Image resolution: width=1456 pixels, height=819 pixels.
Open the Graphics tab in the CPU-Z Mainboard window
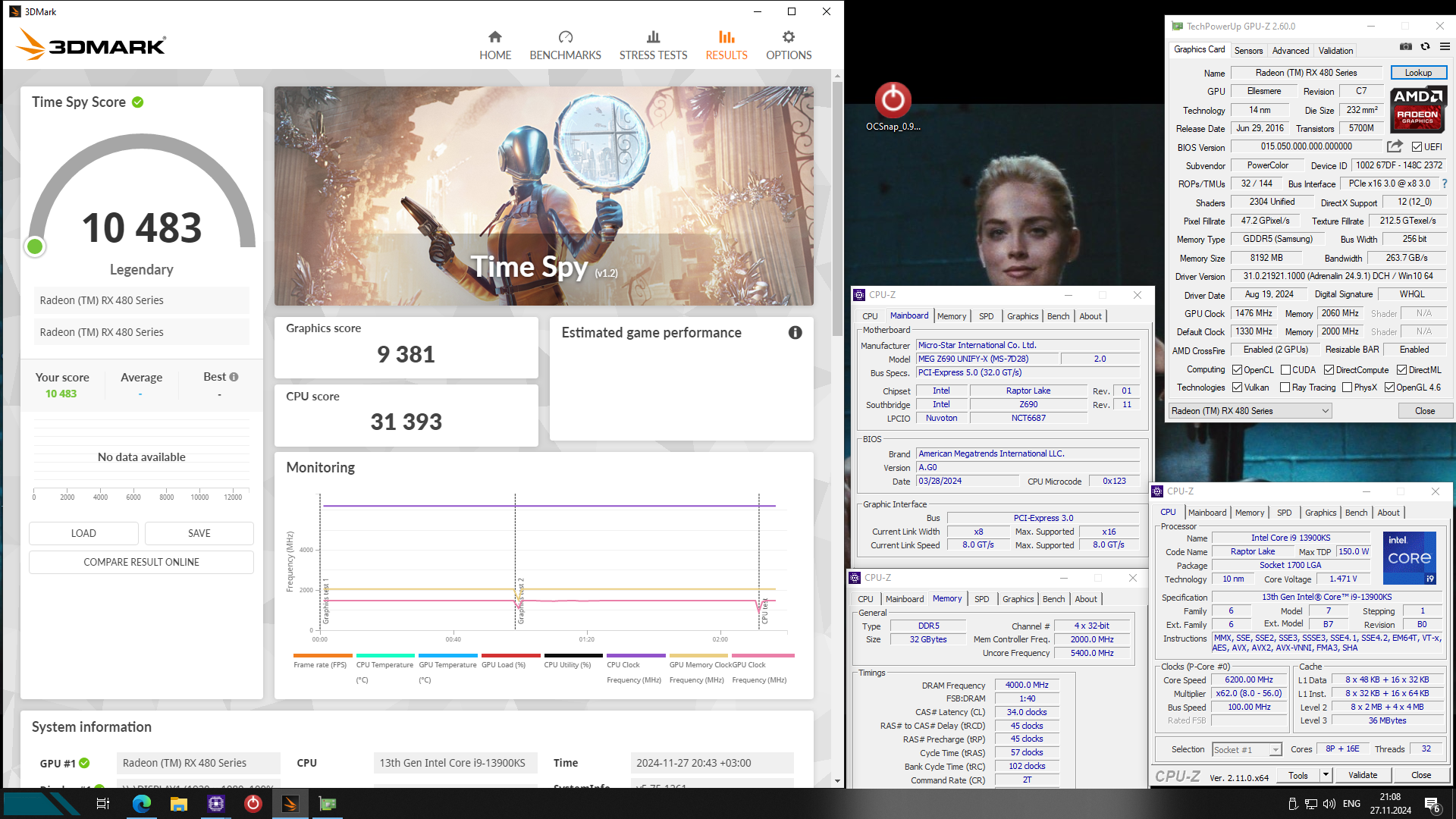(x=1022, y=316)
